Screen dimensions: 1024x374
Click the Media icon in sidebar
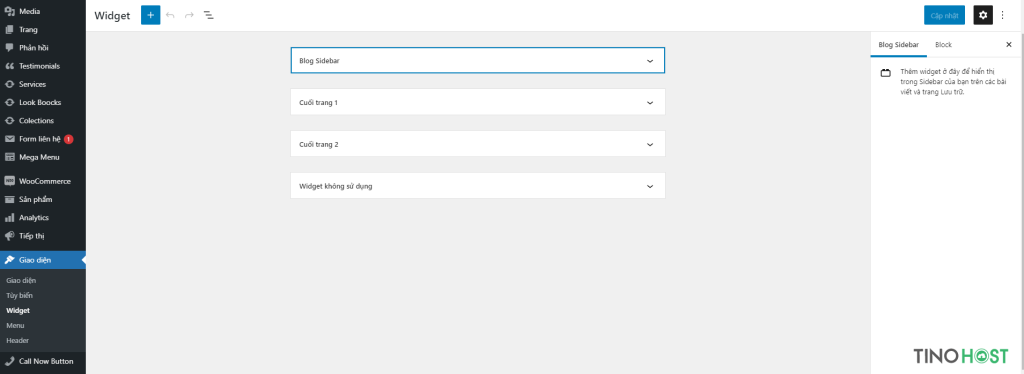pyautogui.click(x=9, y=11)
